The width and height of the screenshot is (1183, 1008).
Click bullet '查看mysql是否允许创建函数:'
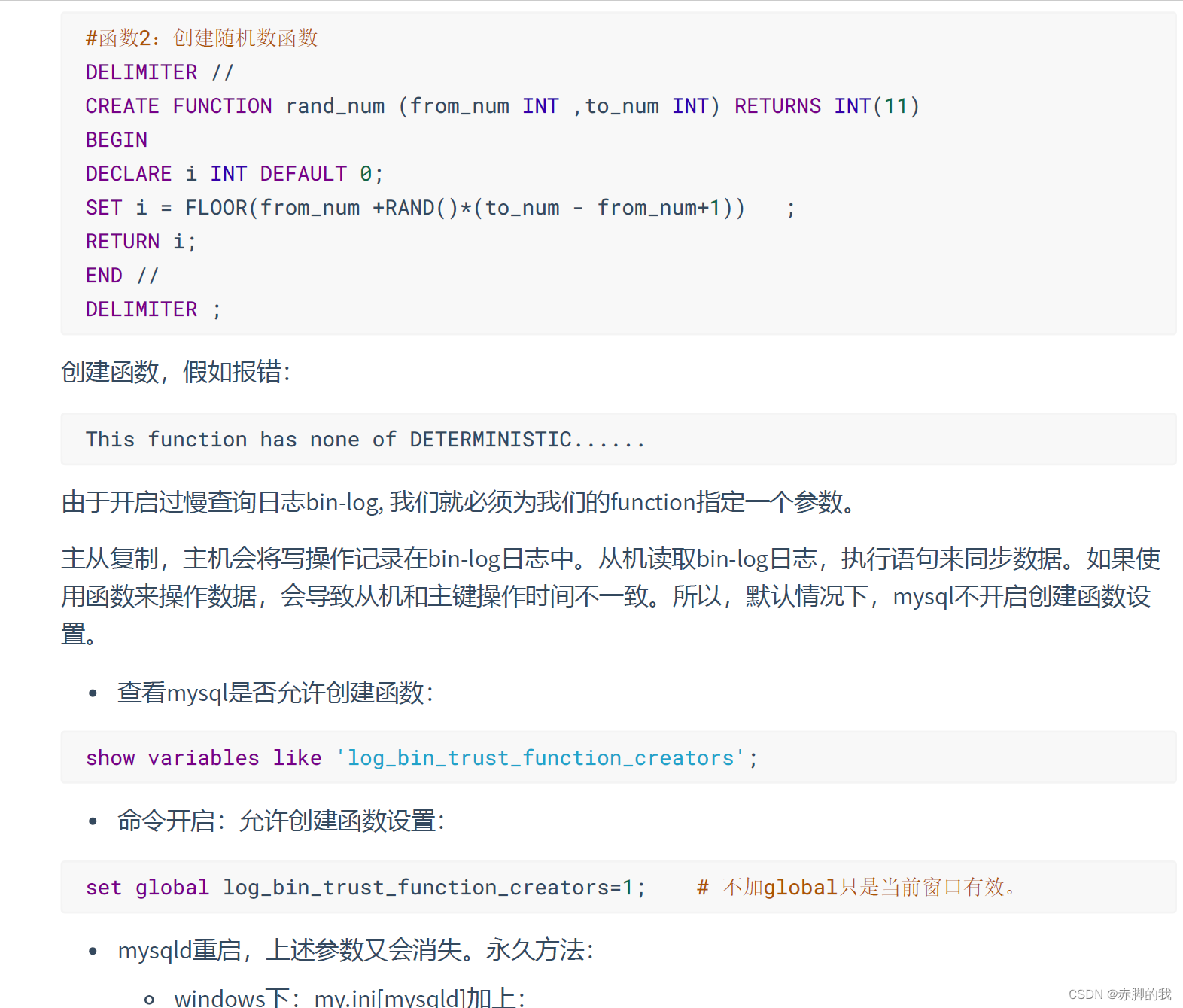[275, 692]
